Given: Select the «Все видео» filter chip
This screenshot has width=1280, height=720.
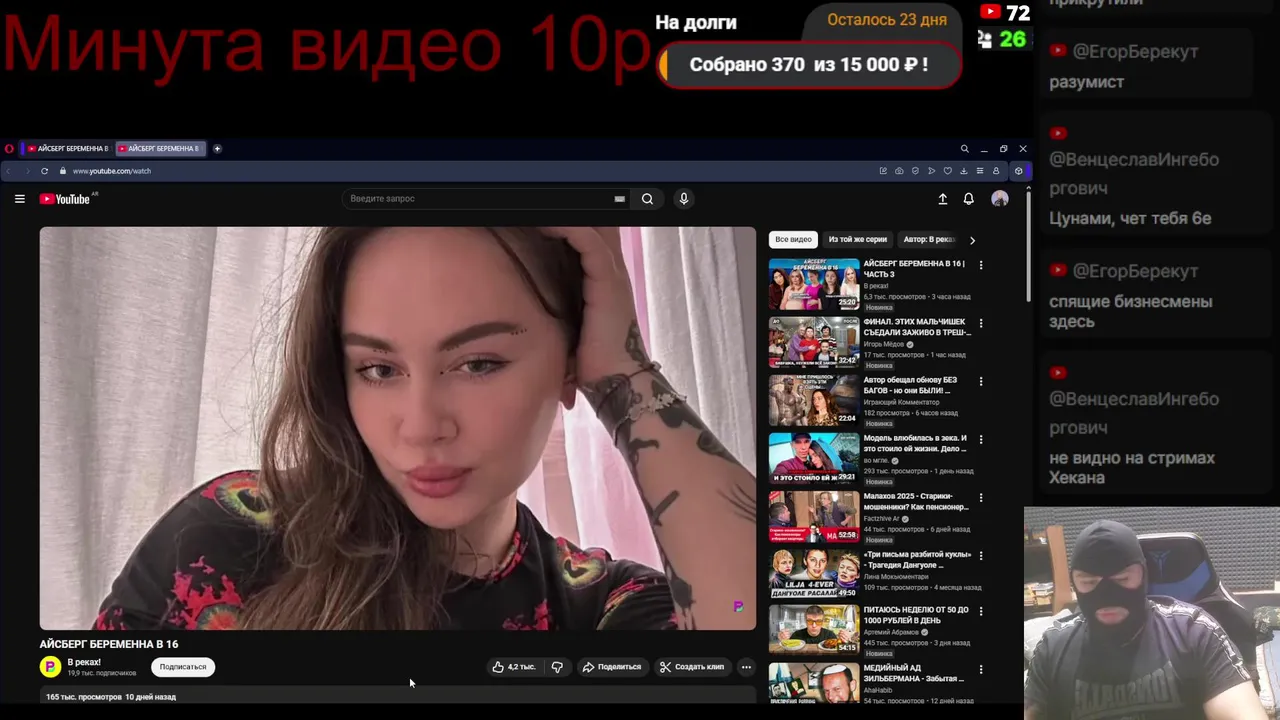Looking at the screenshot, I should coord(793,240).
